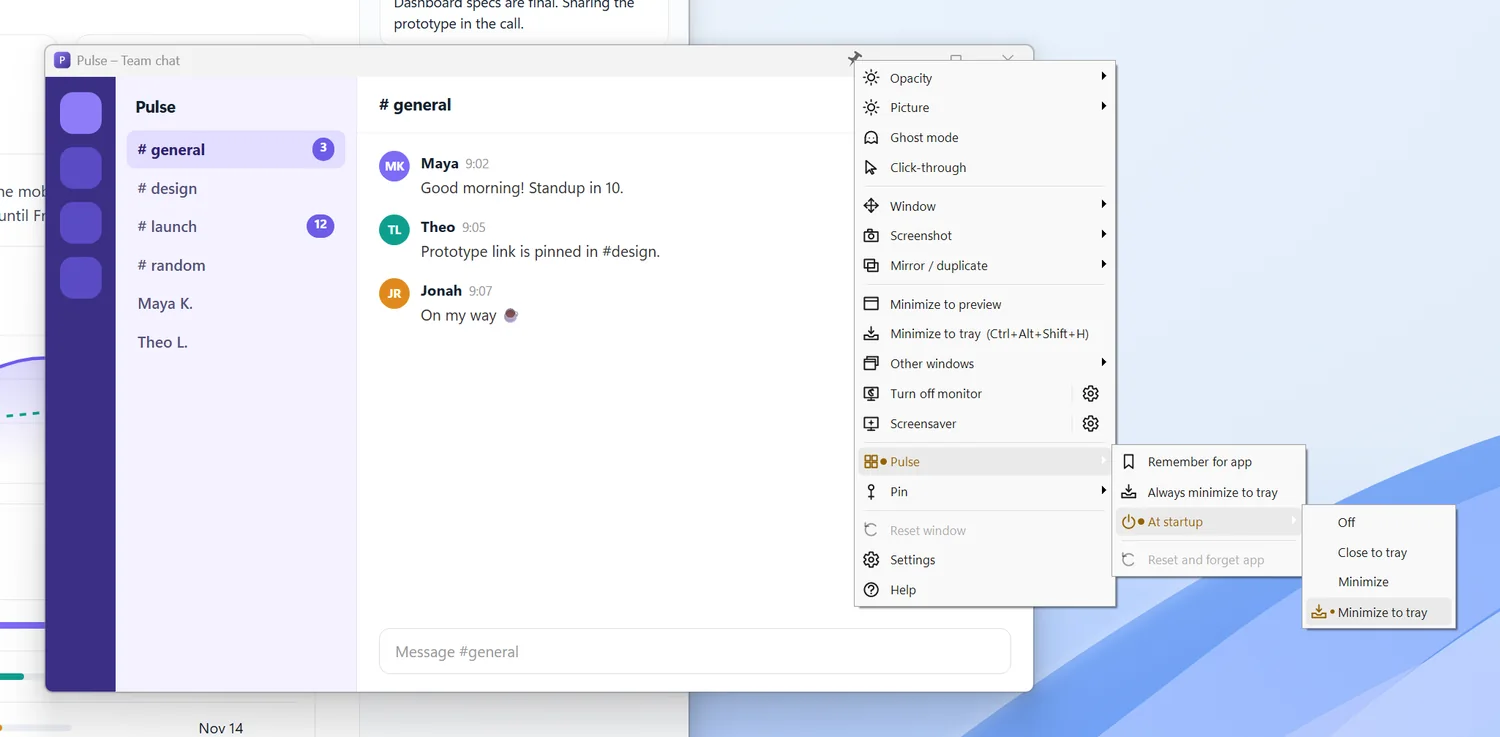Click the Minimize to tray Ctrl+Alt+Shift+H icon
This screenshot has height=737, width=1500.
click(871, 334)
